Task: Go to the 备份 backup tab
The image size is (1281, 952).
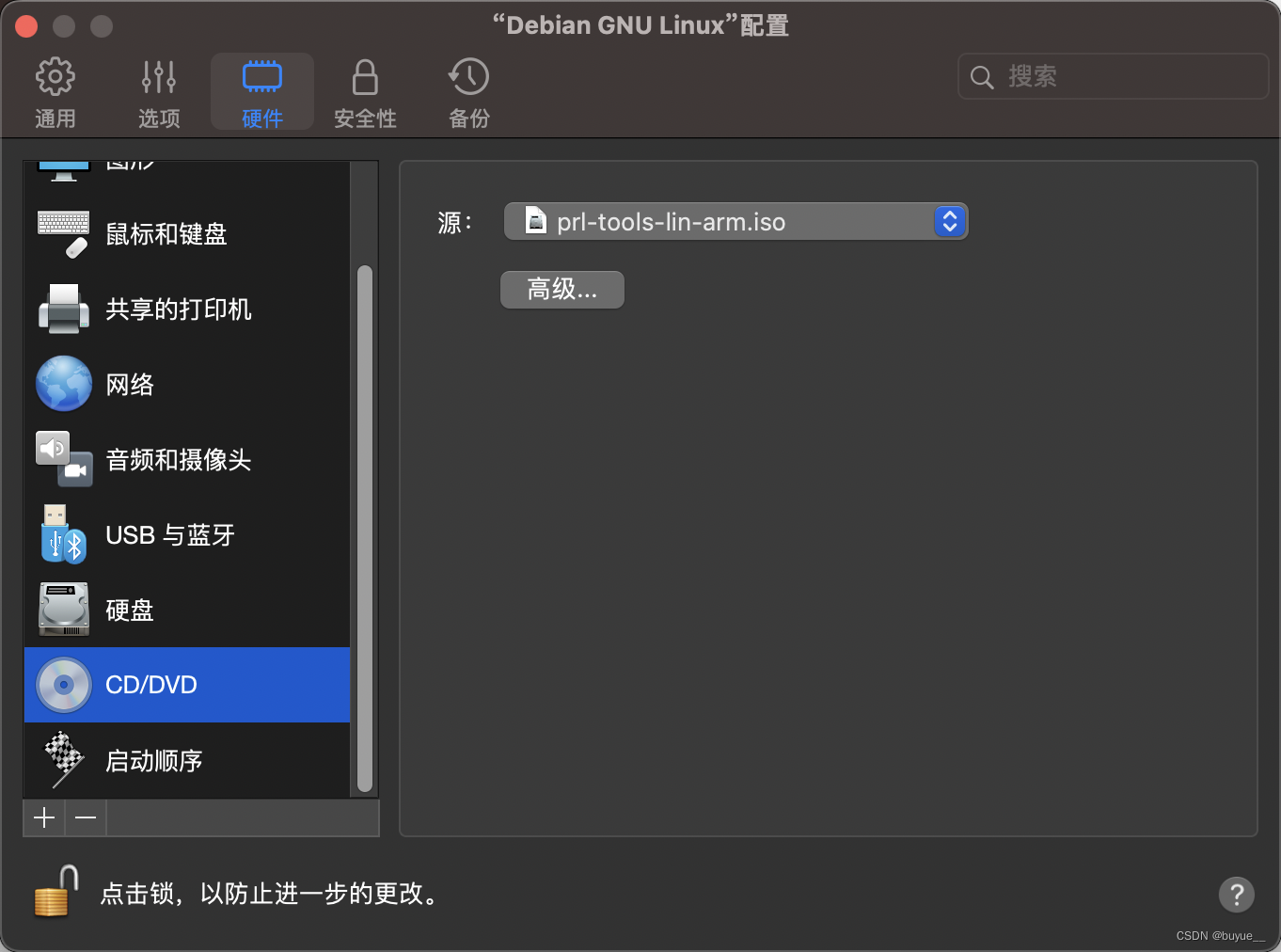Action: pos(468,92)
